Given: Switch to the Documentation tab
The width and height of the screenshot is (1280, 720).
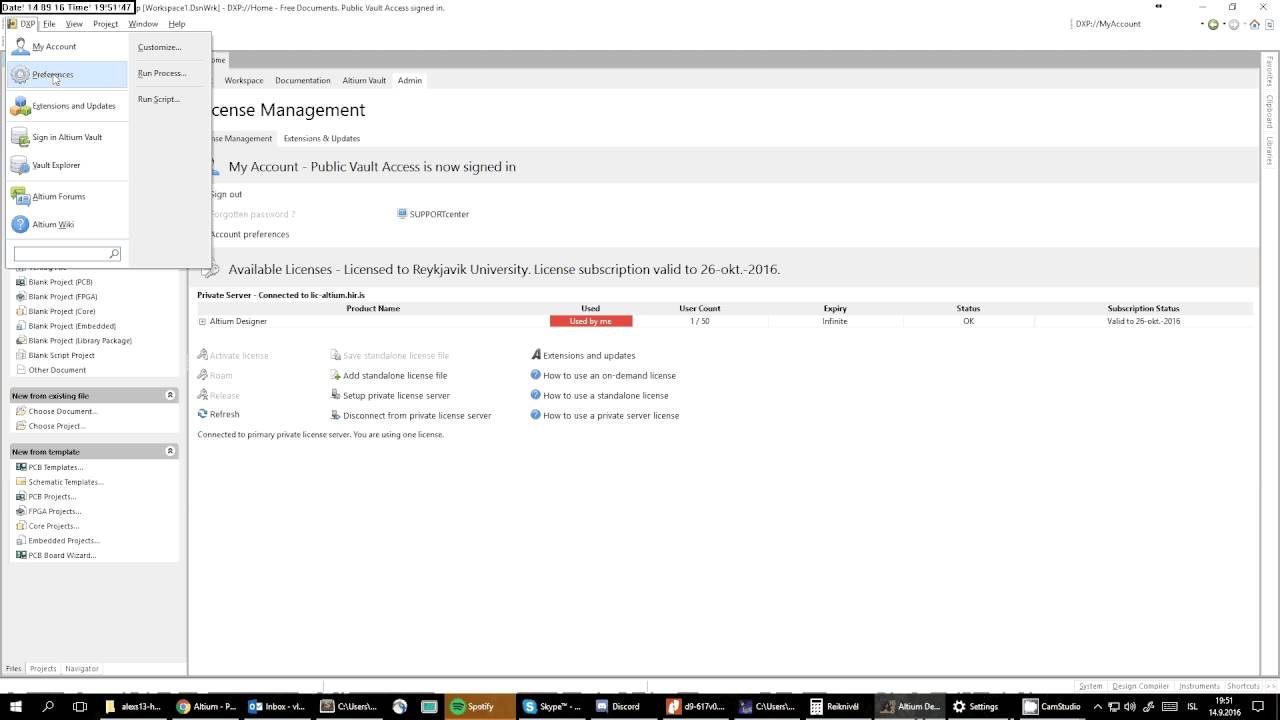Looking at the screenshot, I should point(303,80).
